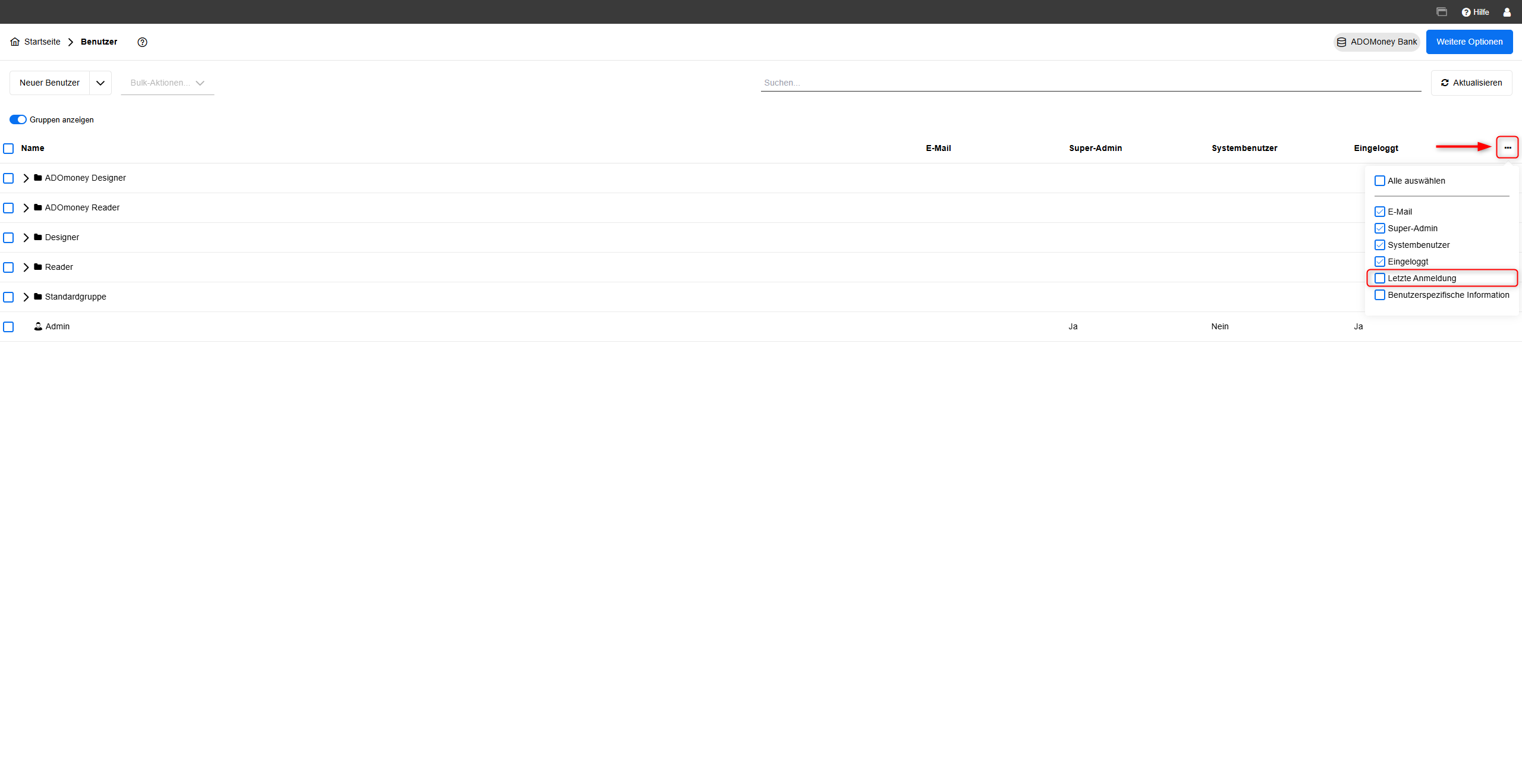1522x784 pixels.
Task: Click into the Suchen search field
Action: coord(1090,83)
